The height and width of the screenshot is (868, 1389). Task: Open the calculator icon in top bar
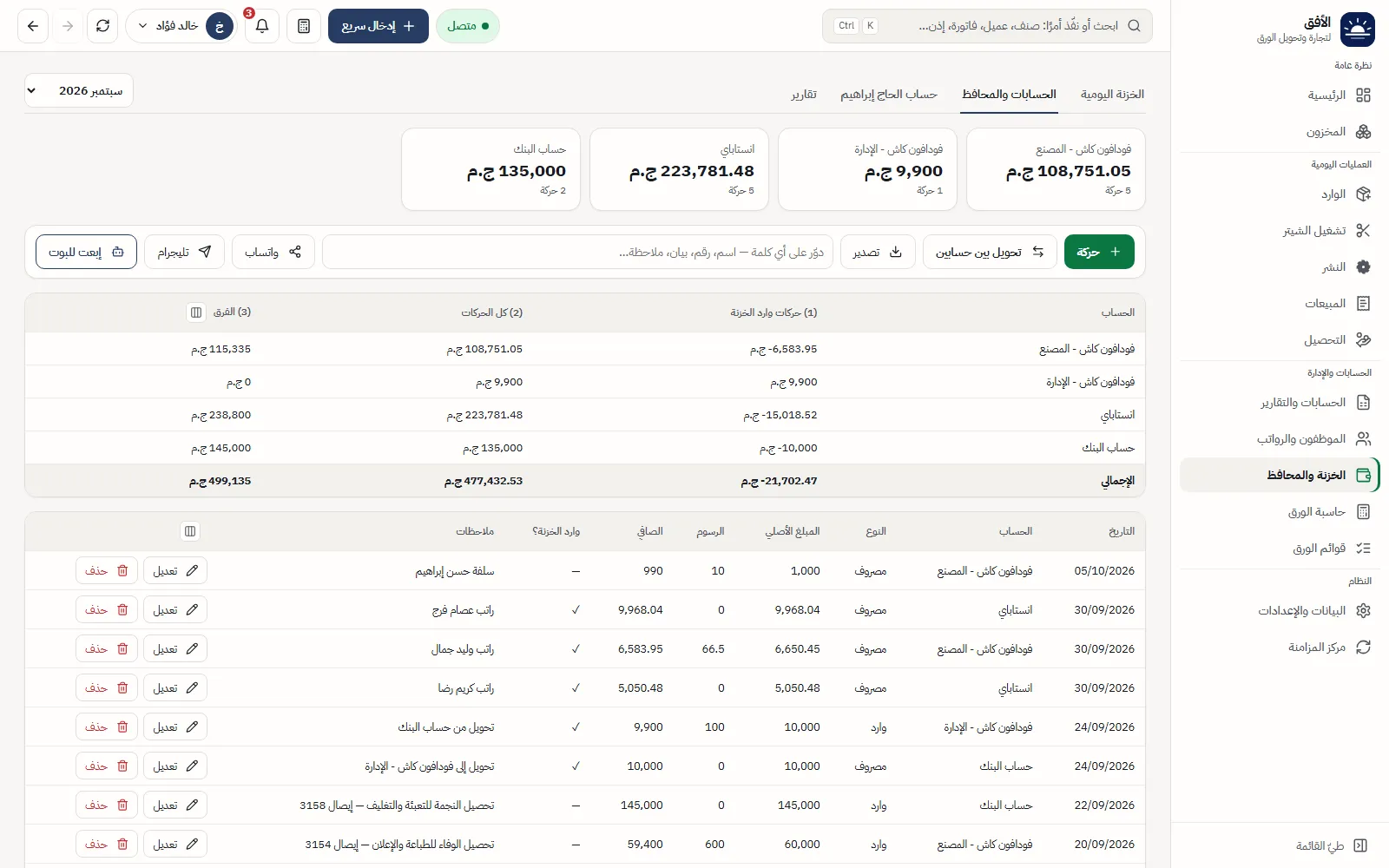pyautogui.click(x=304, y=26)
